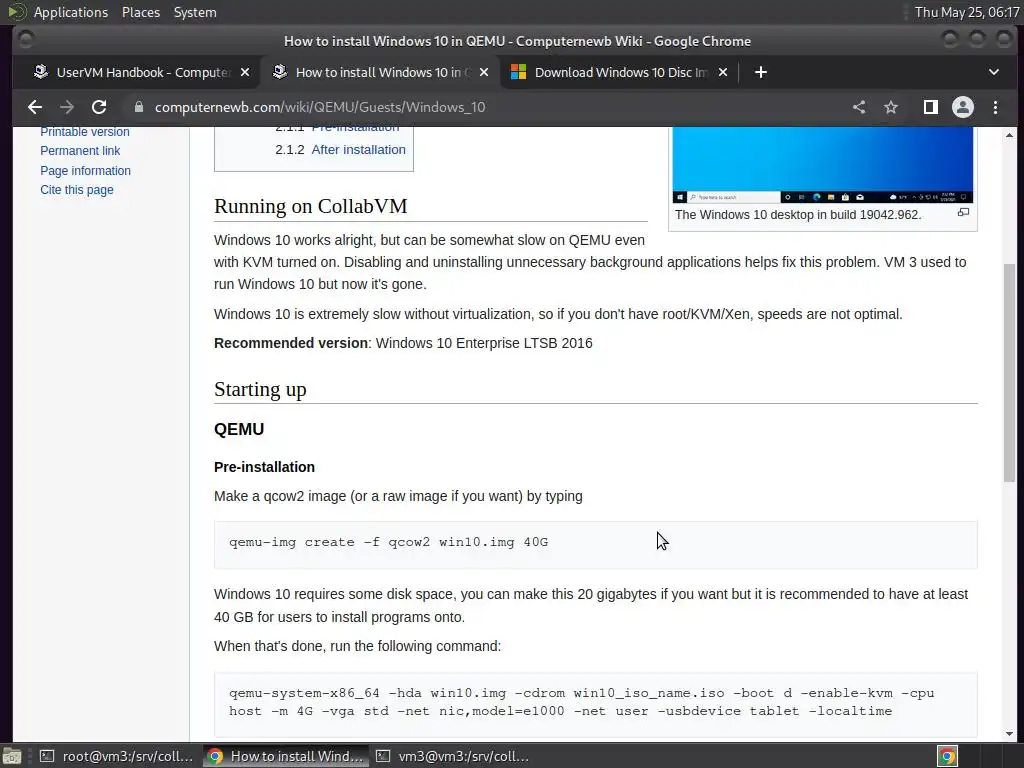Open Printable version link
The image size is (1024, 768).
(x=85, y=131)
